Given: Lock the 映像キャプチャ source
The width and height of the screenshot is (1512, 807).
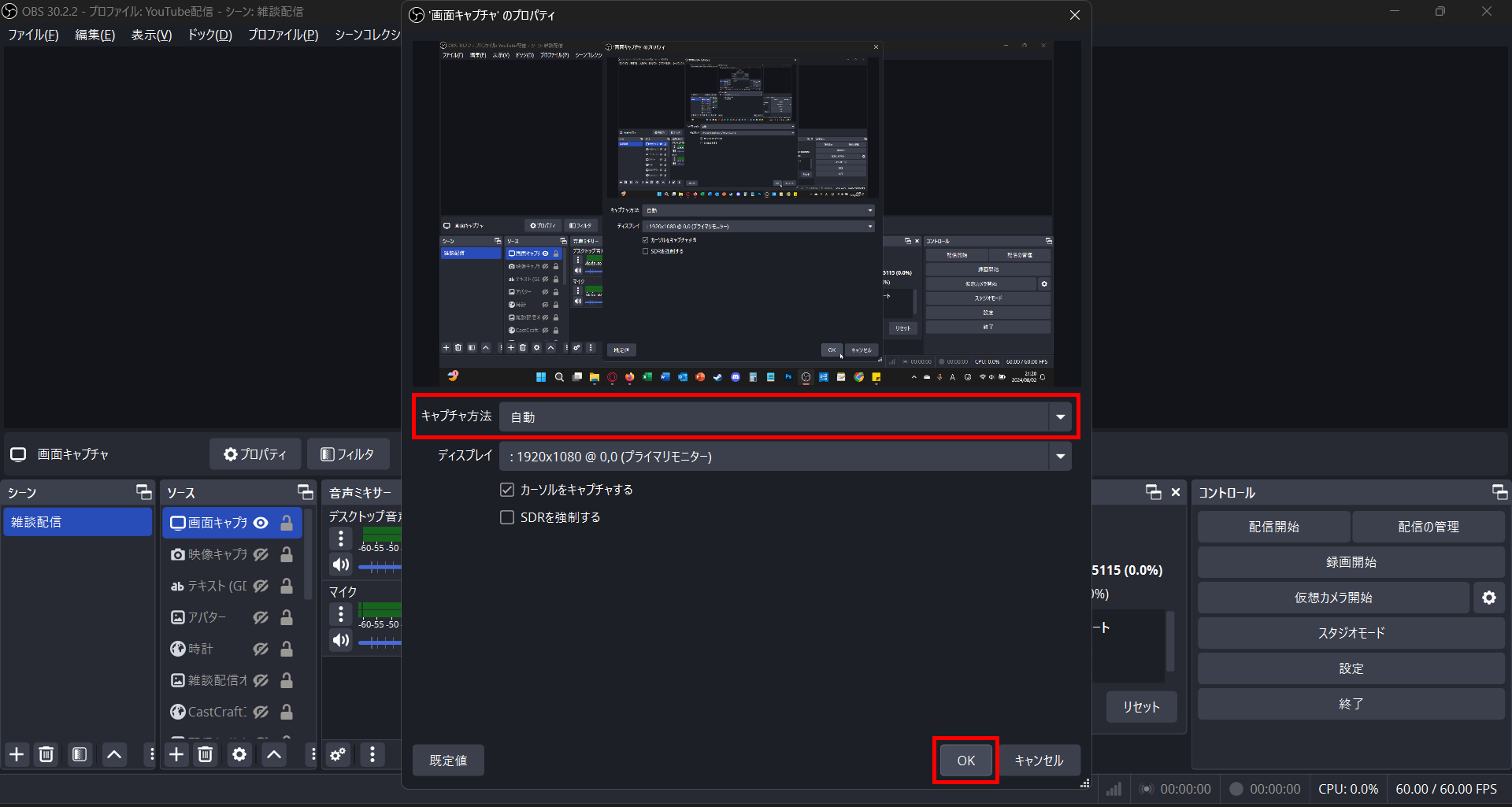Looking at the screenshot, I should (287, 554).
